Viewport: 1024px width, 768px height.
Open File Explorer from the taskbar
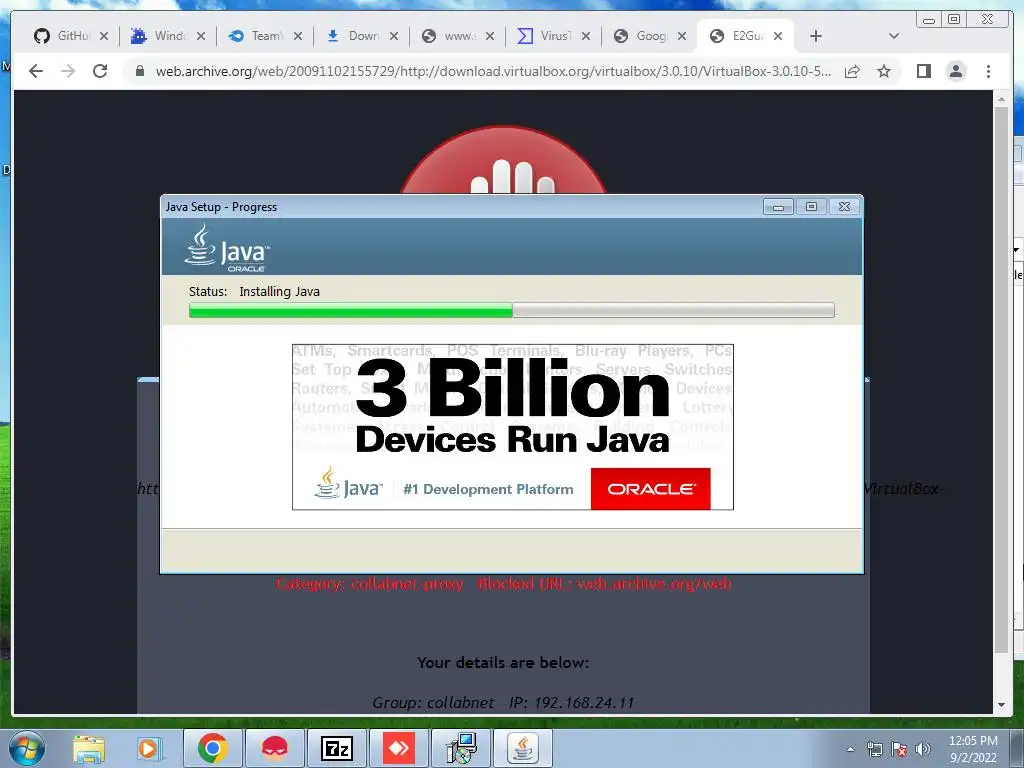89,748
